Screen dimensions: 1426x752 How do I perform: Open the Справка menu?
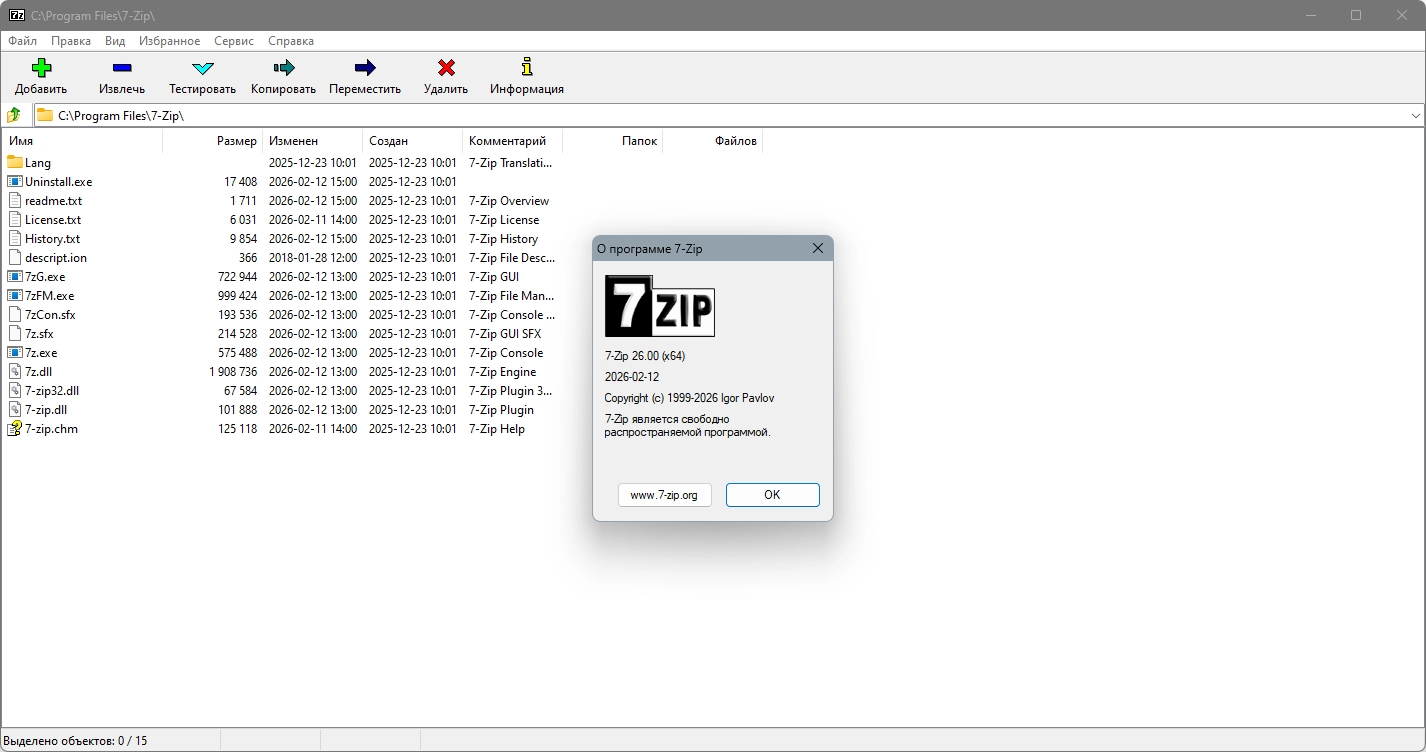point(291,41)
